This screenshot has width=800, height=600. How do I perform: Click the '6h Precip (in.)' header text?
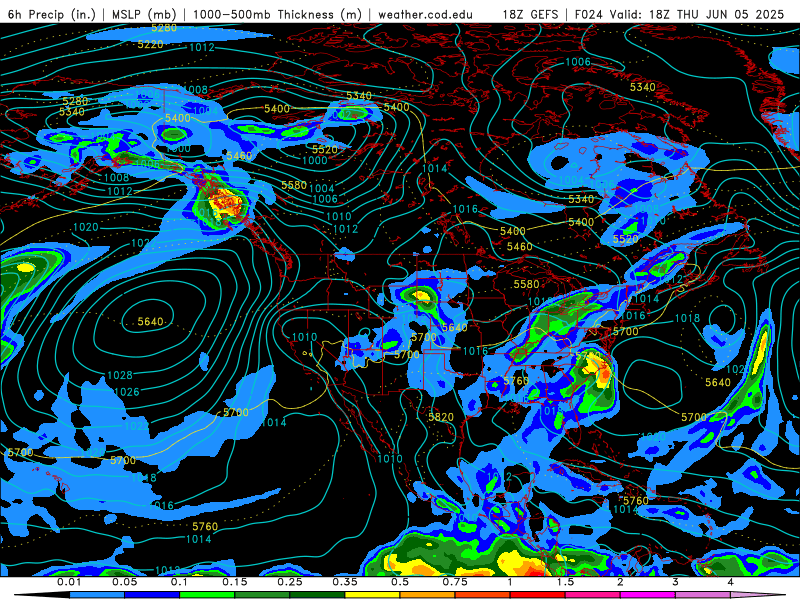point(52,14)
